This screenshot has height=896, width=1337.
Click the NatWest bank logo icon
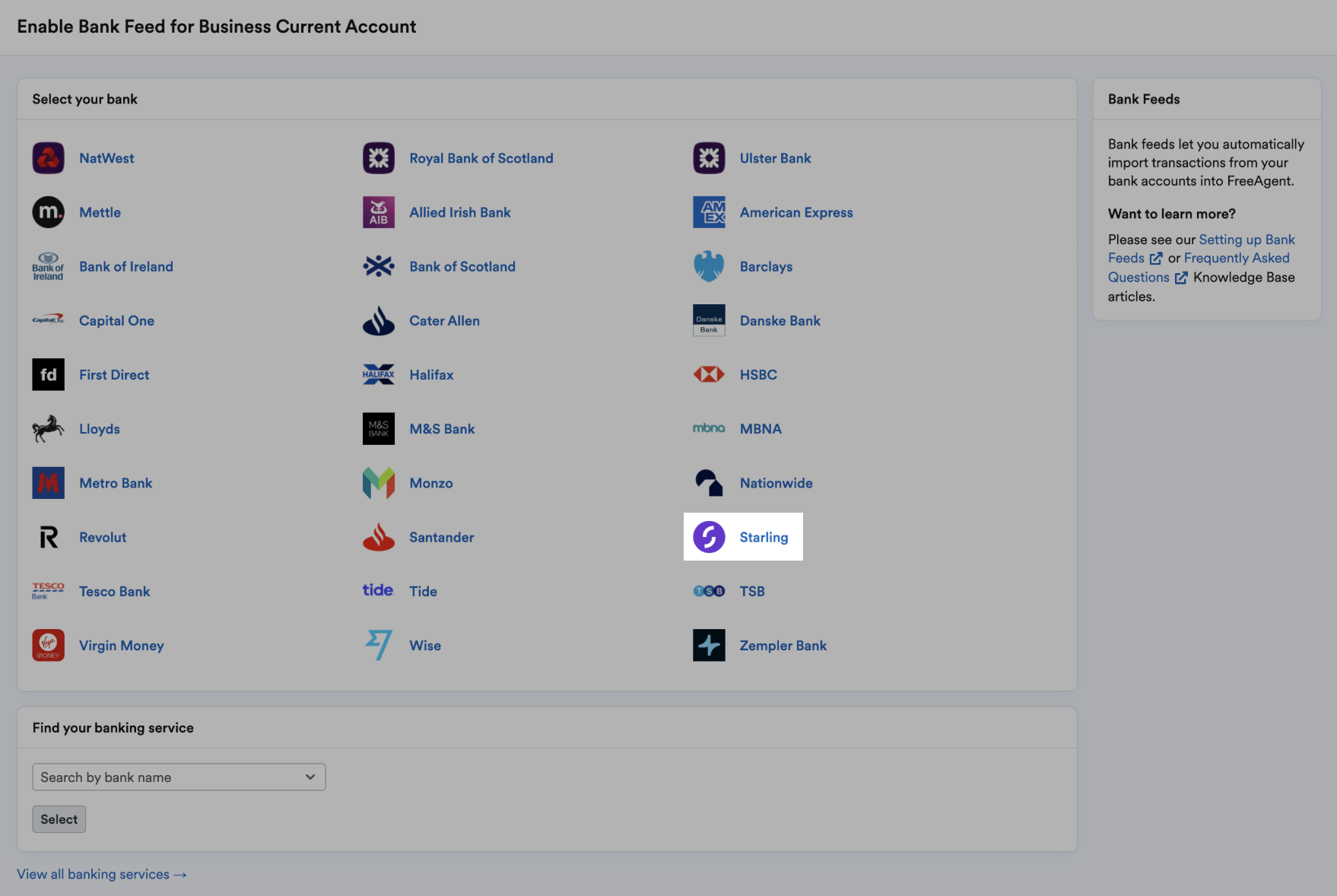tap(48, 158)
